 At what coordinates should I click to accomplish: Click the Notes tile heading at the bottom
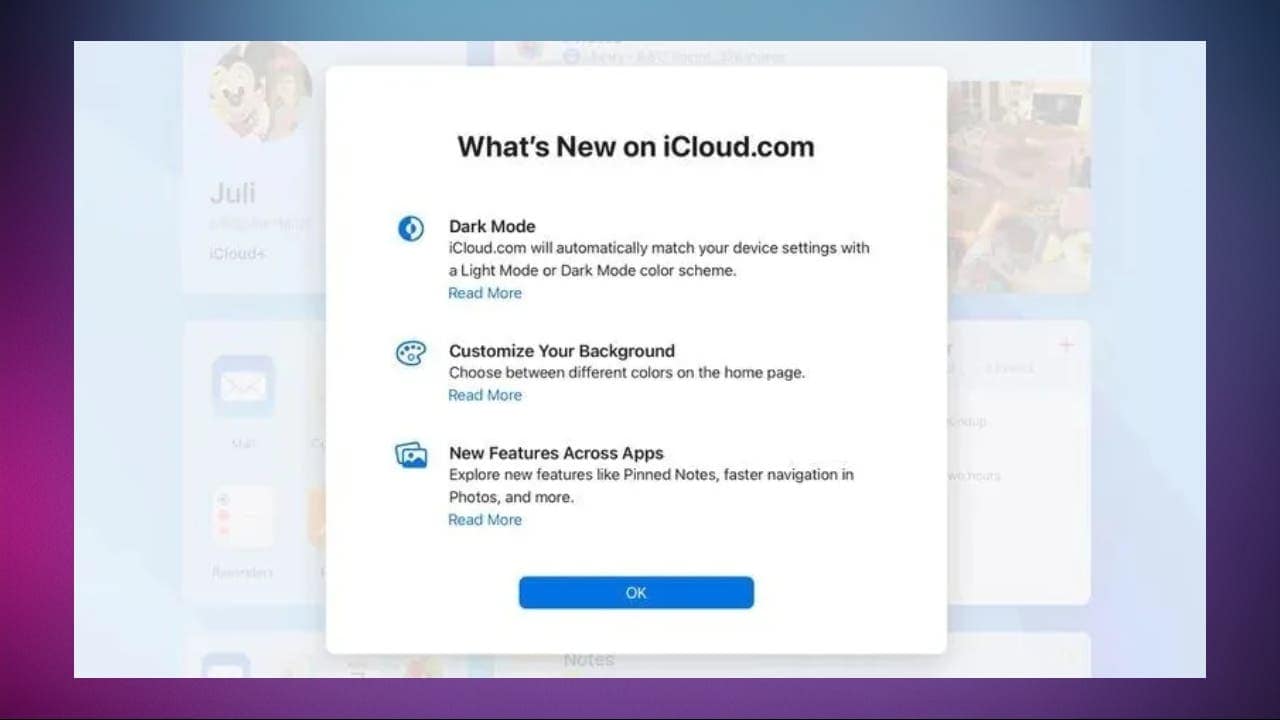tap(588, 660)
